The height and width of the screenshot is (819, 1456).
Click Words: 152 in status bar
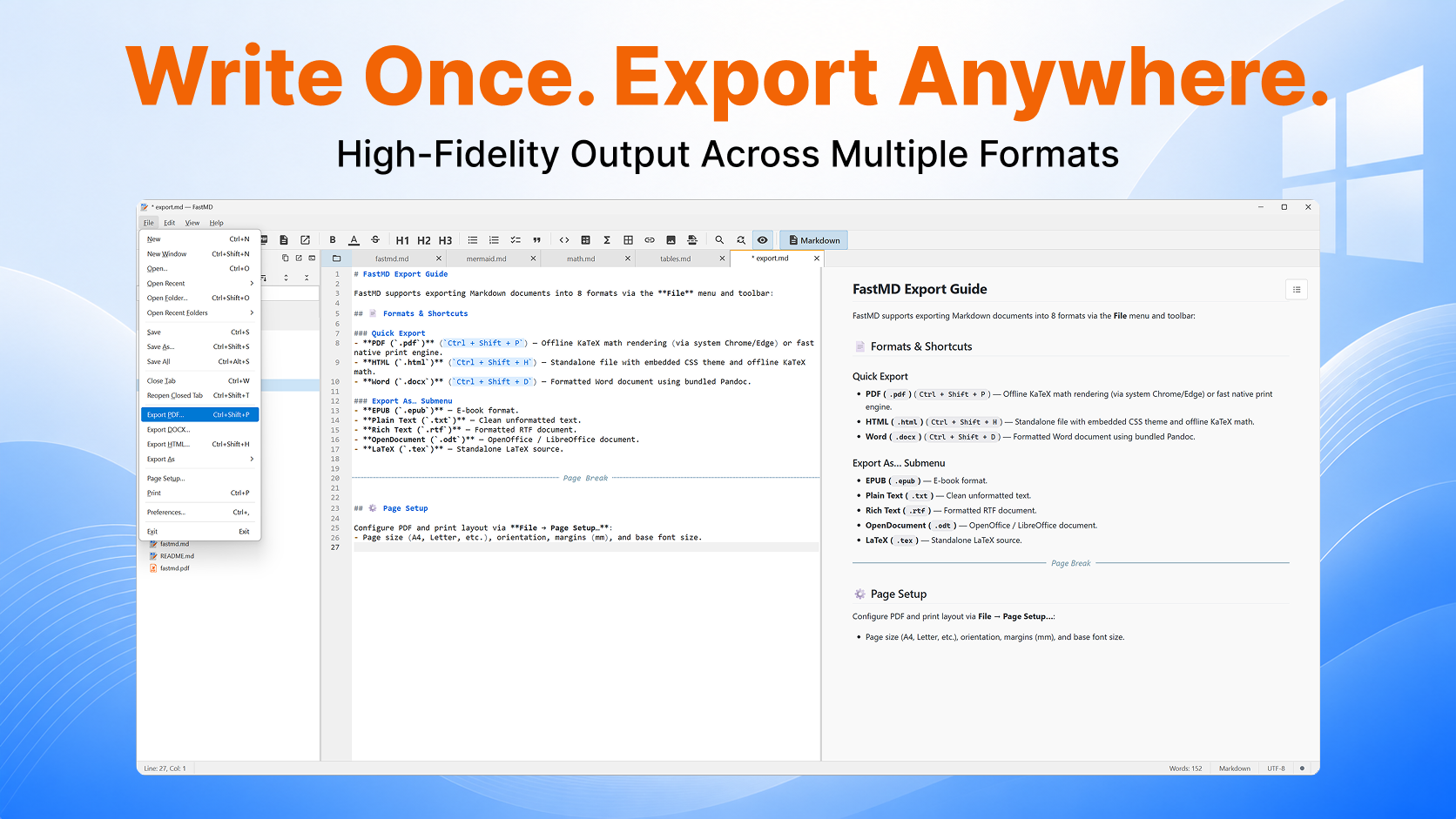(x=1185, y=769)
